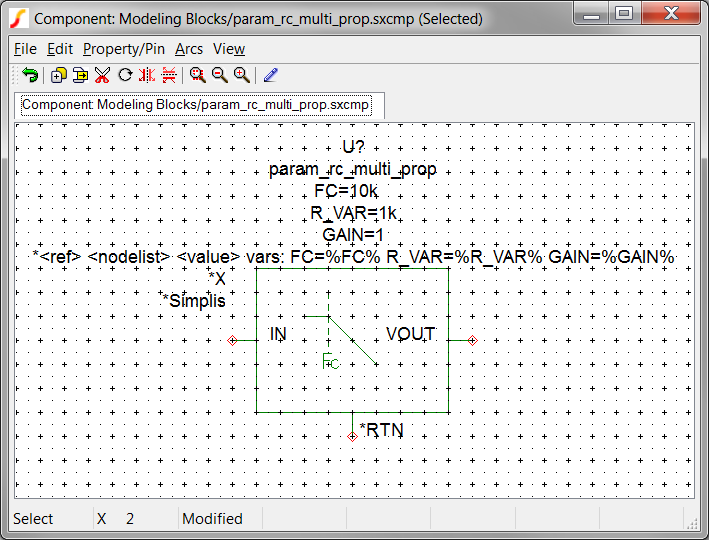Click the green Undo arrow icon

pyautogui.click(x=30, y=75)
